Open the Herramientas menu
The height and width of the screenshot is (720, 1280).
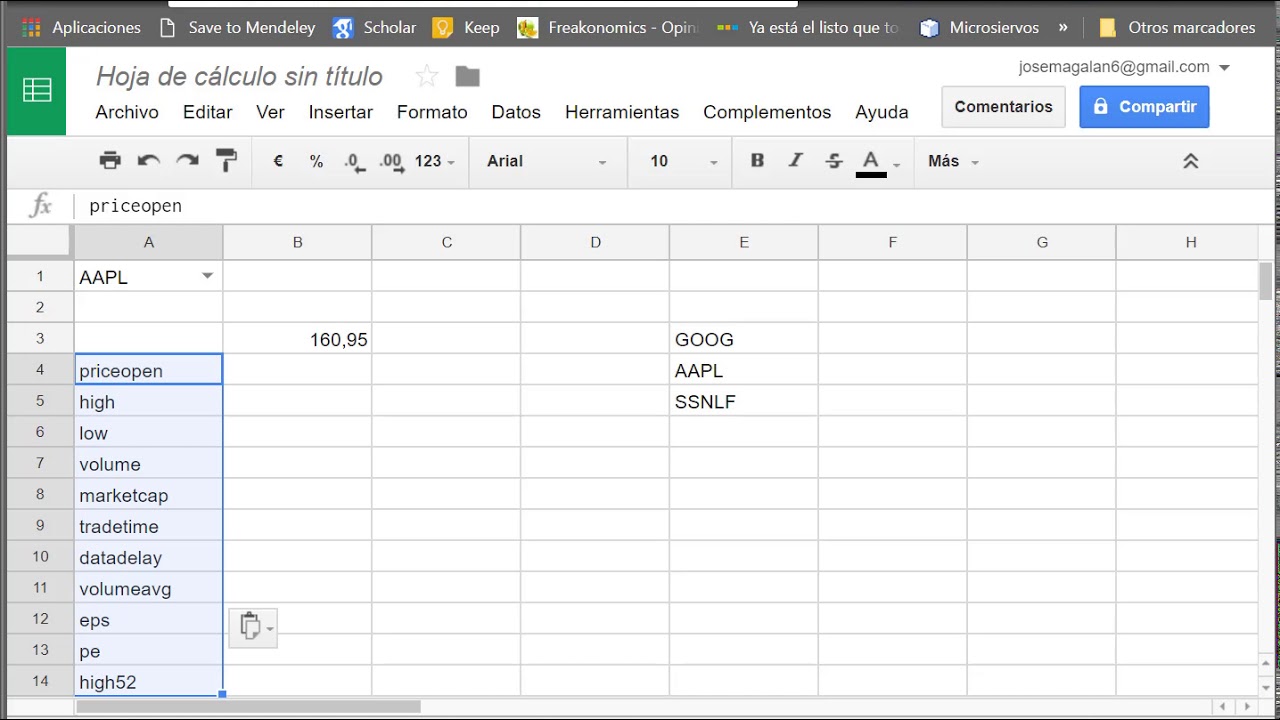pos(622,112)
